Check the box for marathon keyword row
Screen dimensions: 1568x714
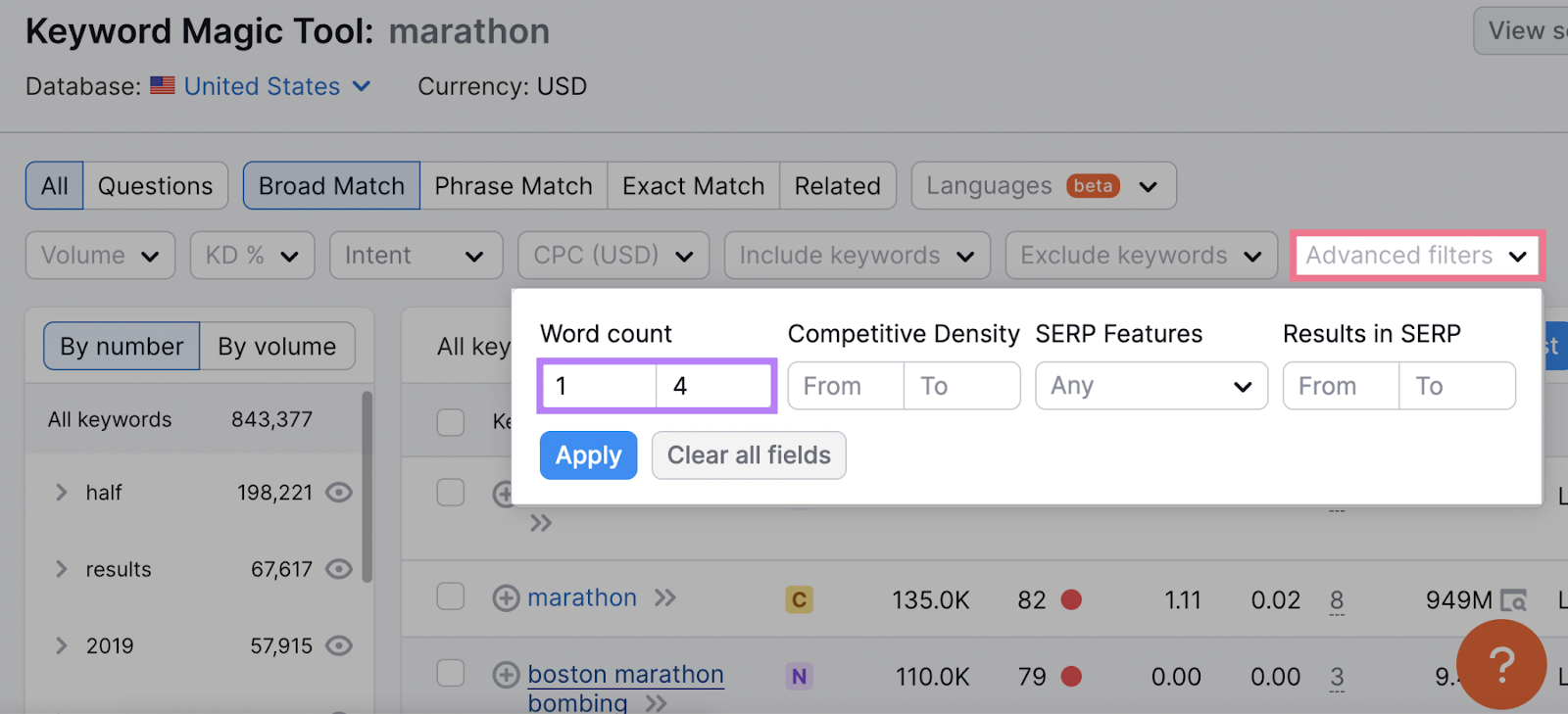click(451, 596)
